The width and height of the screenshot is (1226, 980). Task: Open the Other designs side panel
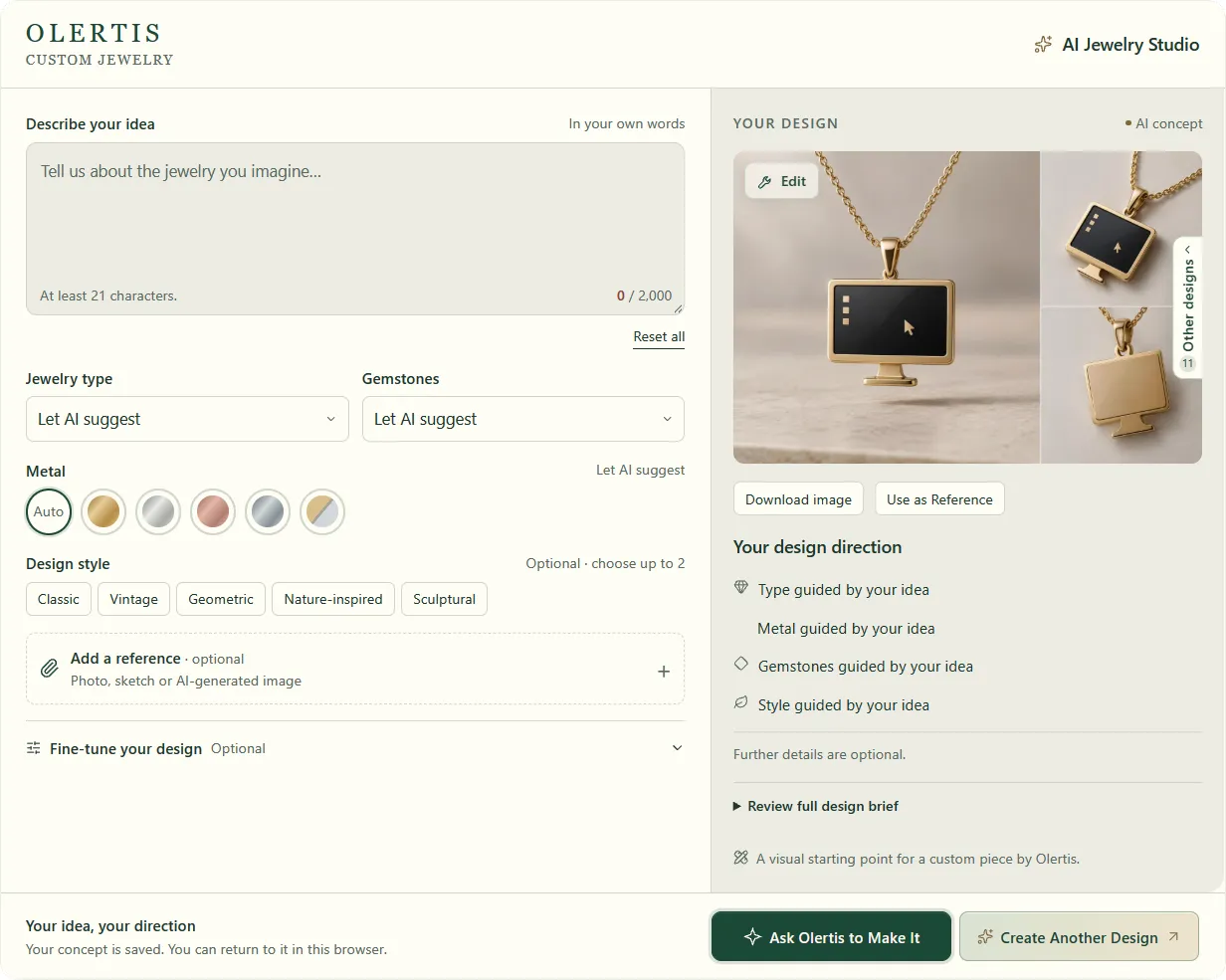click(1188, 307)
